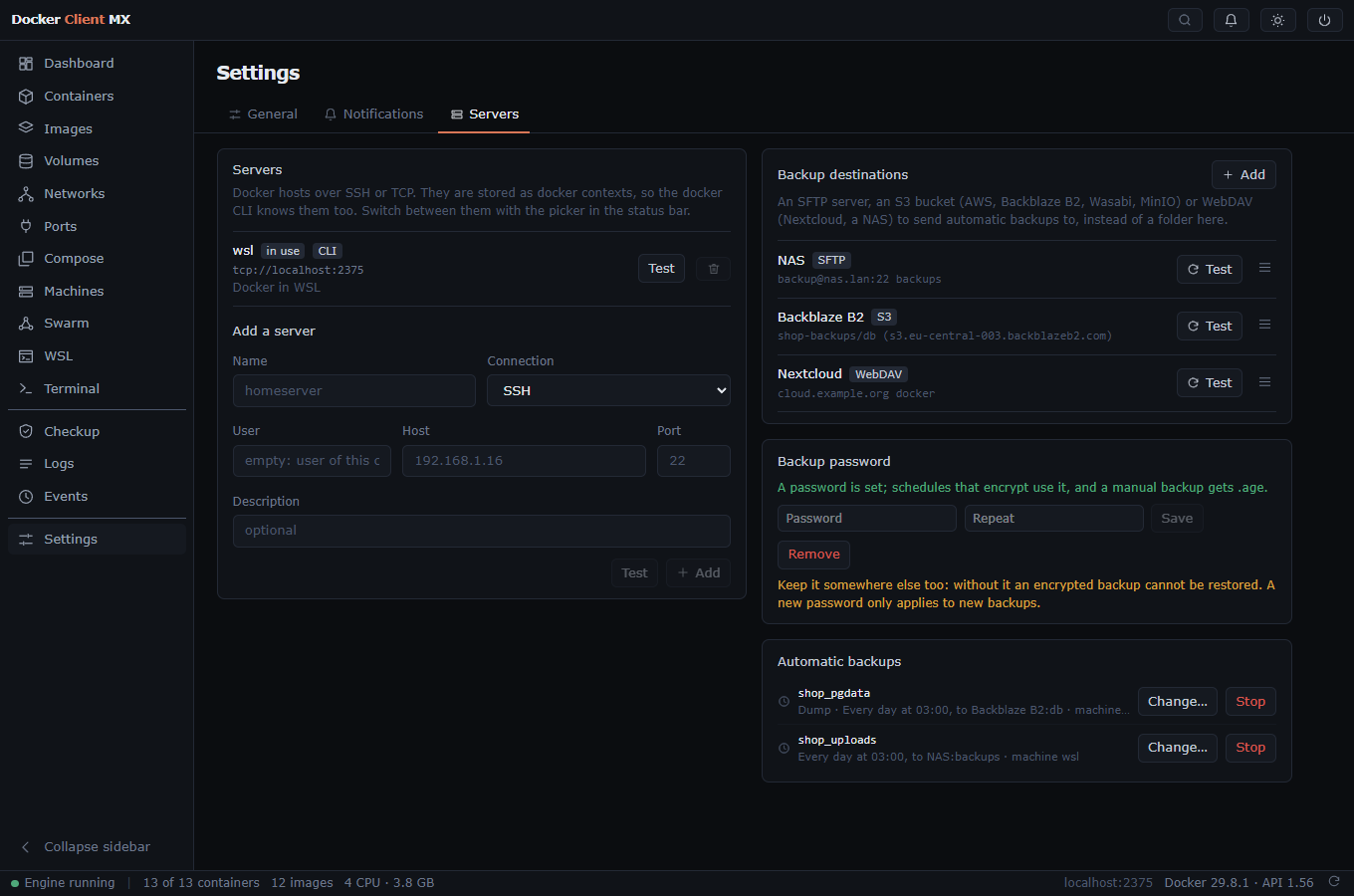Screen dimensions: 1354x896
Task: Click the Repeat password field
Action: point(1054,519)
